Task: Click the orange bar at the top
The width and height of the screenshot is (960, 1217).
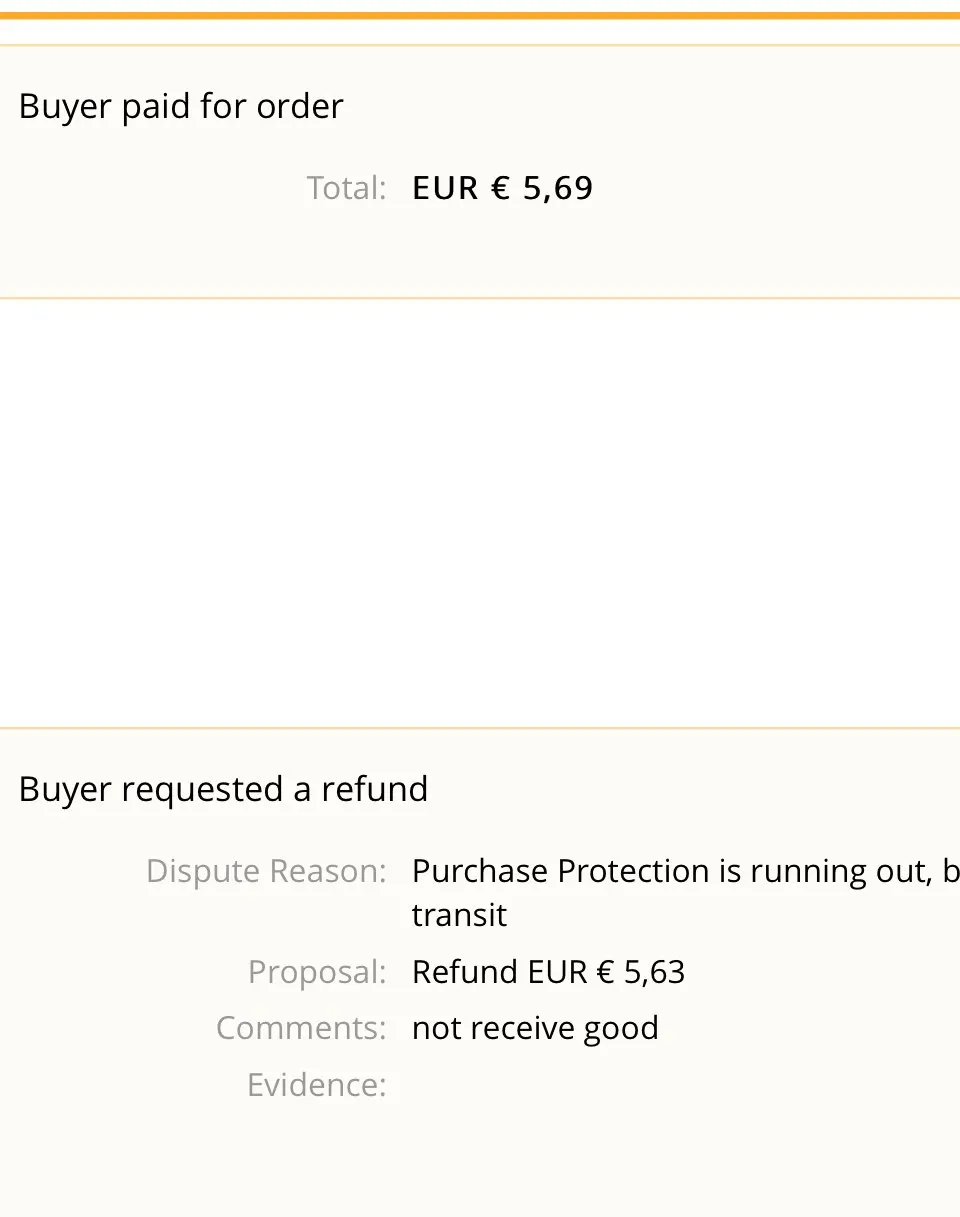Action: coord(480,16)
